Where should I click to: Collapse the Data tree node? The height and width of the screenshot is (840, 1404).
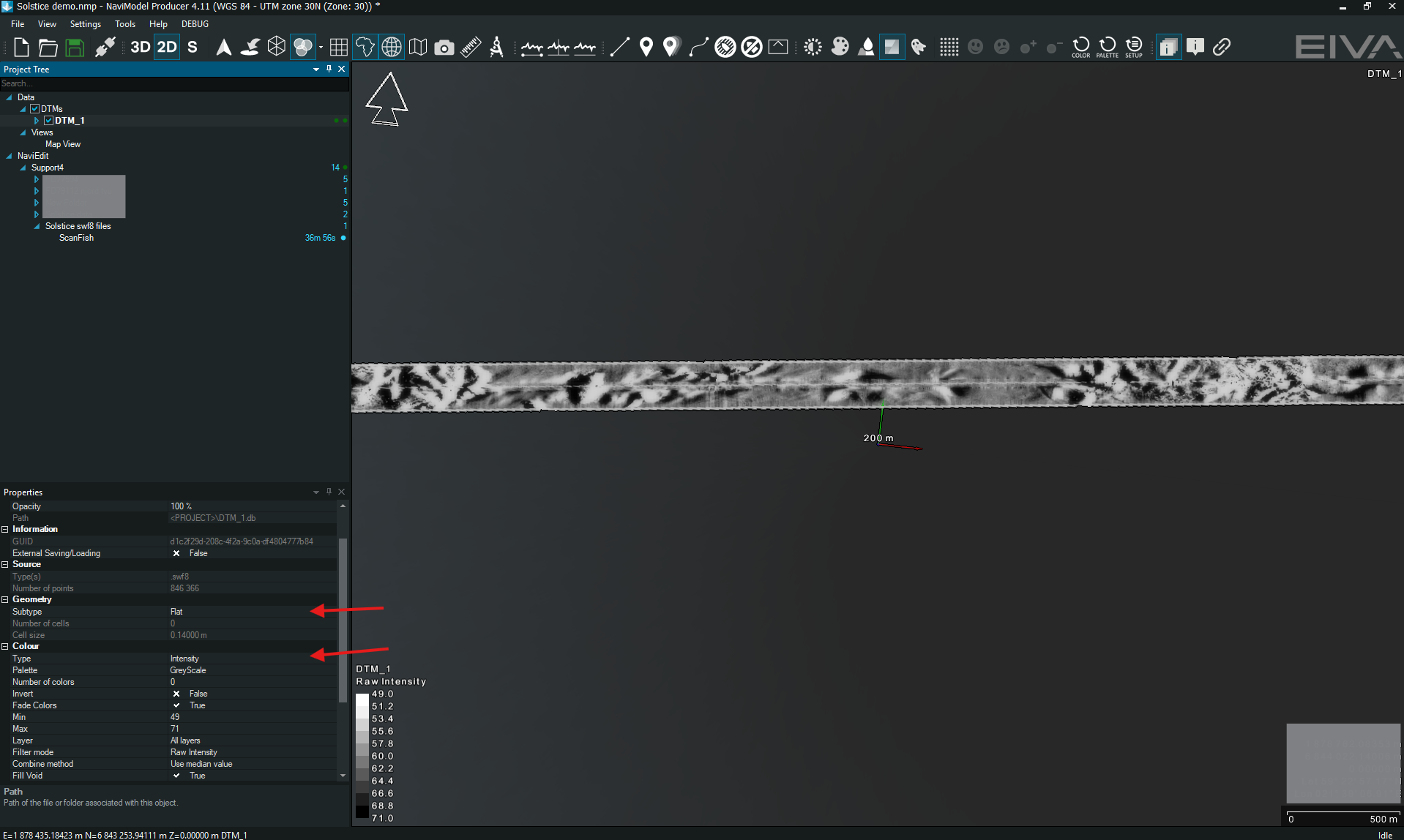(9, 97)
